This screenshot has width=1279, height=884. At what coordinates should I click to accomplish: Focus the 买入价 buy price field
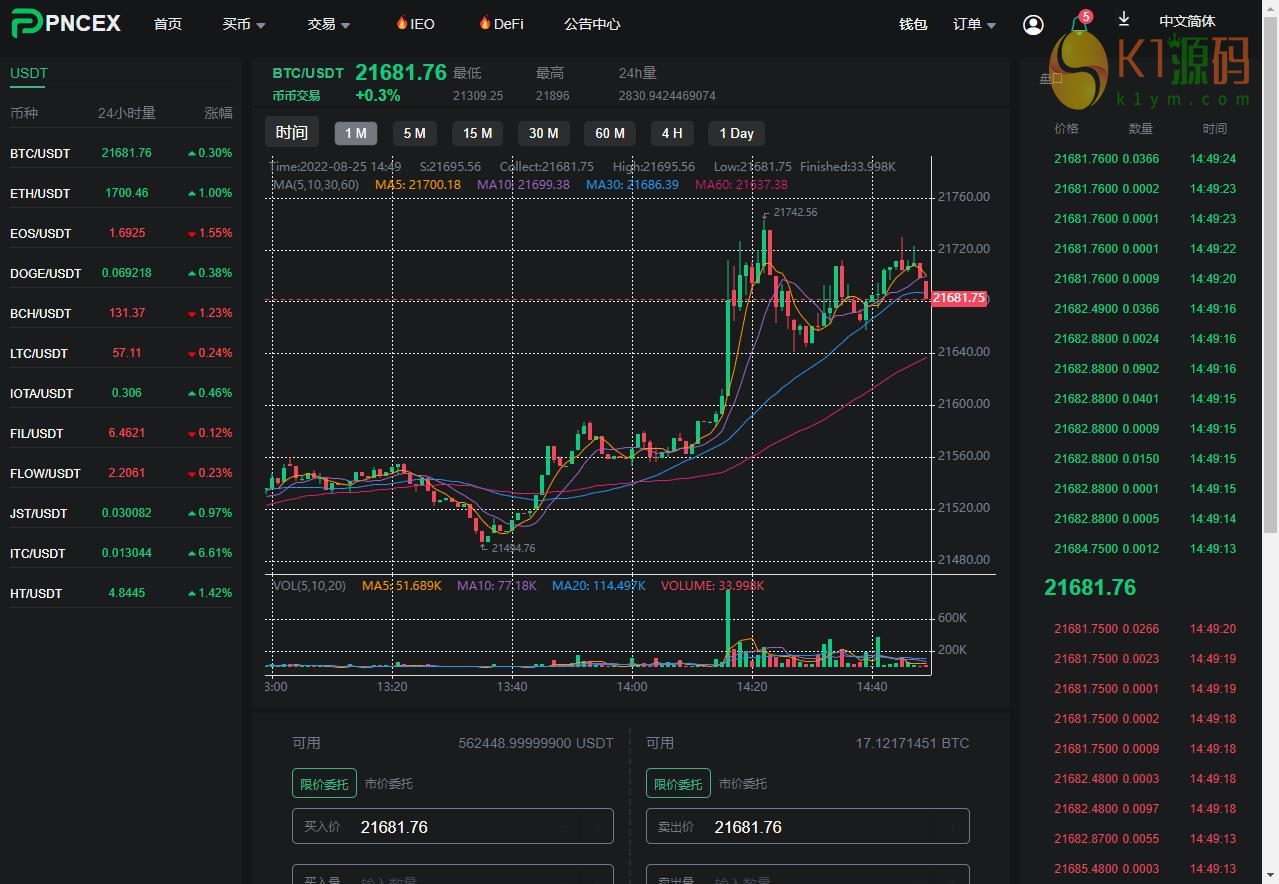click(453, 826)
